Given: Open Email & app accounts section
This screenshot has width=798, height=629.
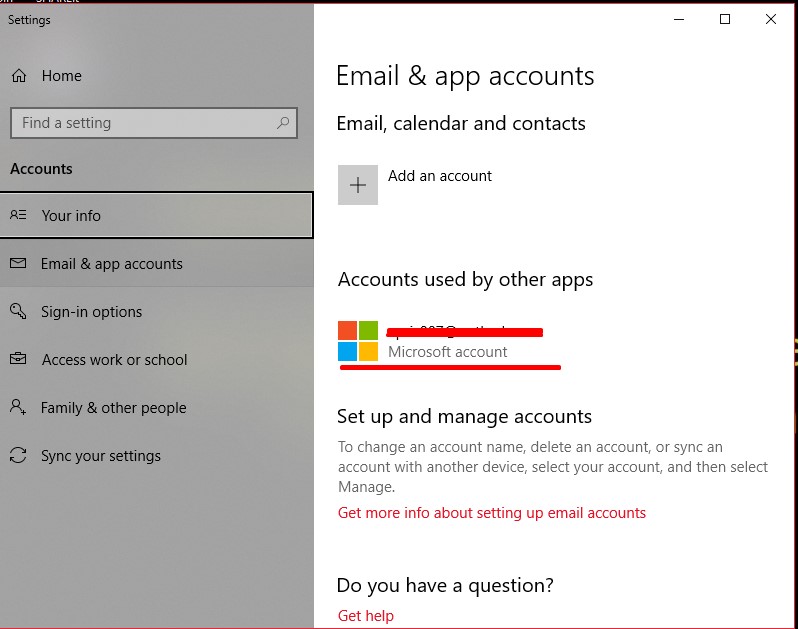Looking at the screenshot, I should tap(156, 264).
